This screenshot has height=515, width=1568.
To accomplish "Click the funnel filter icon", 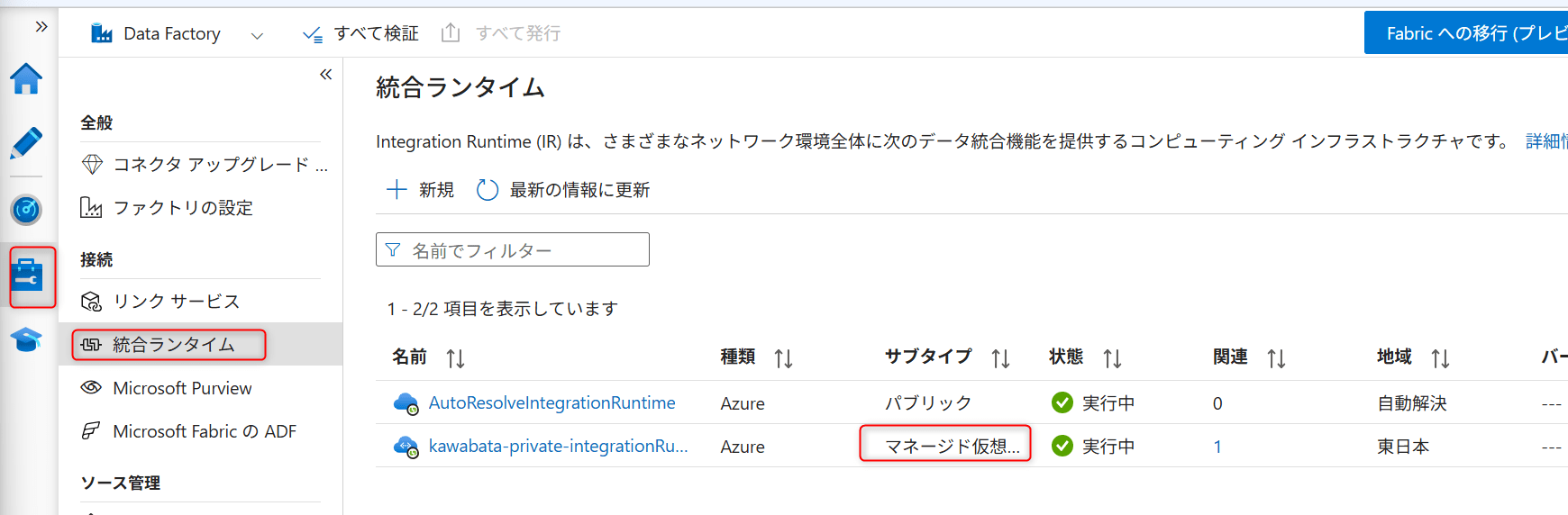I will [x=393, y=249].
